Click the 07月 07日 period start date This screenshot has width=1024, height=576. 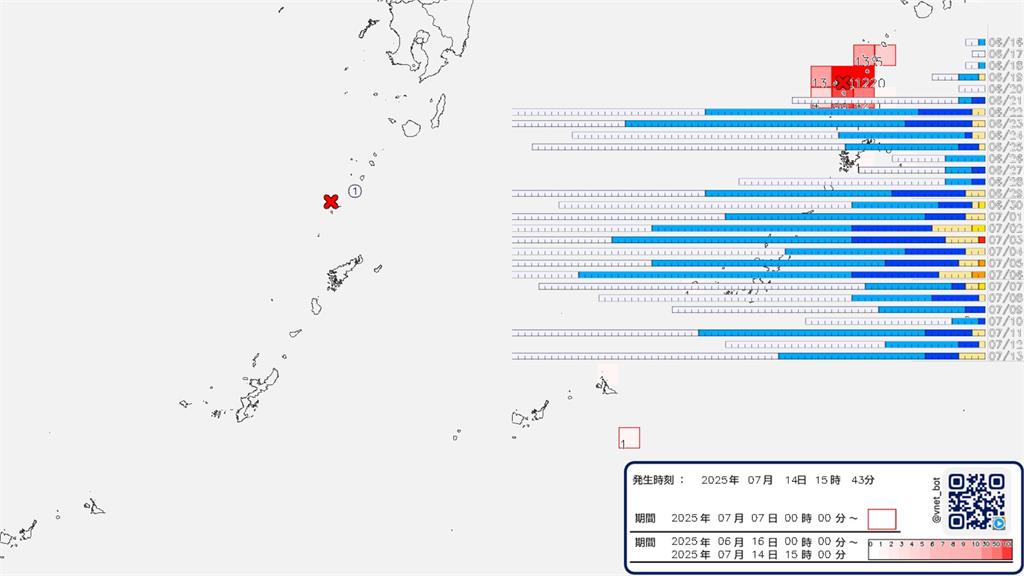747,518
